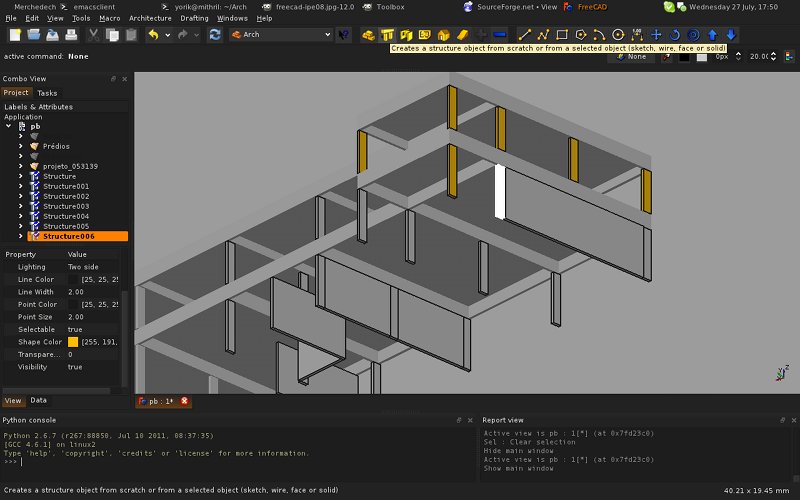Open a file using folder icon
This screenshot has height=500, width=800.
(34, 35)
